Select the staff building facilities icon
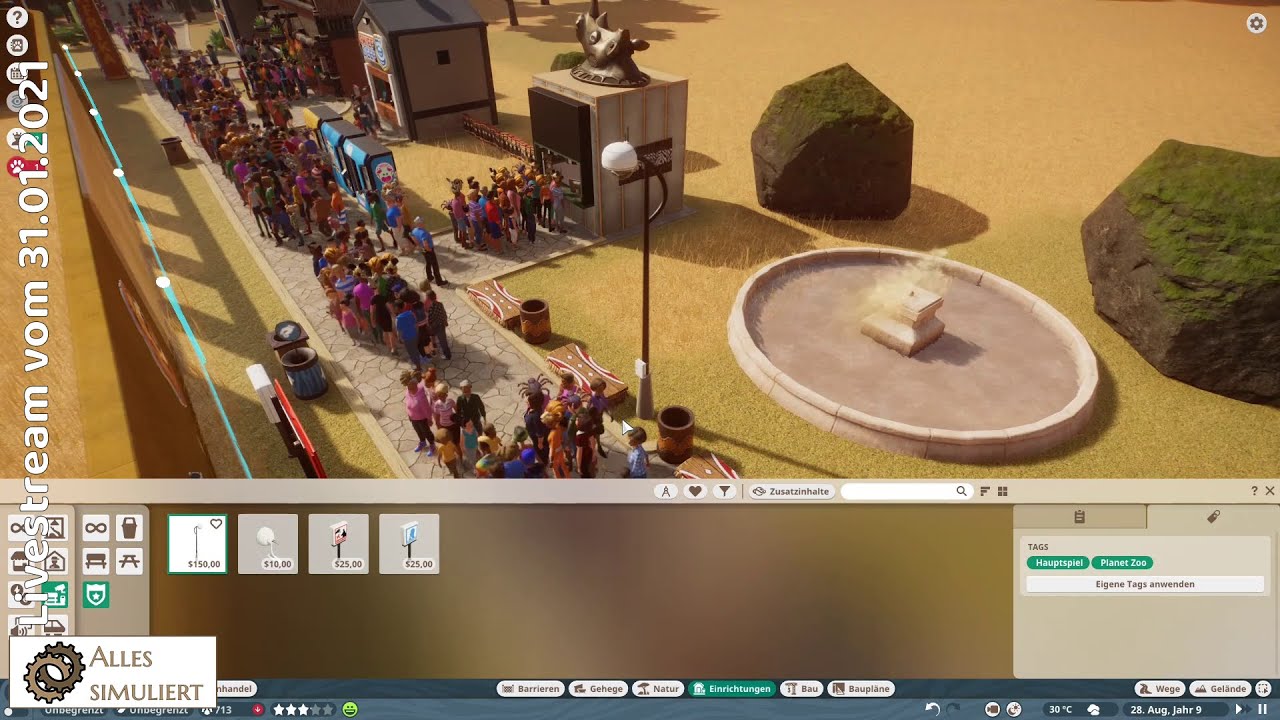1280x720 pixels. coord(55,561)
